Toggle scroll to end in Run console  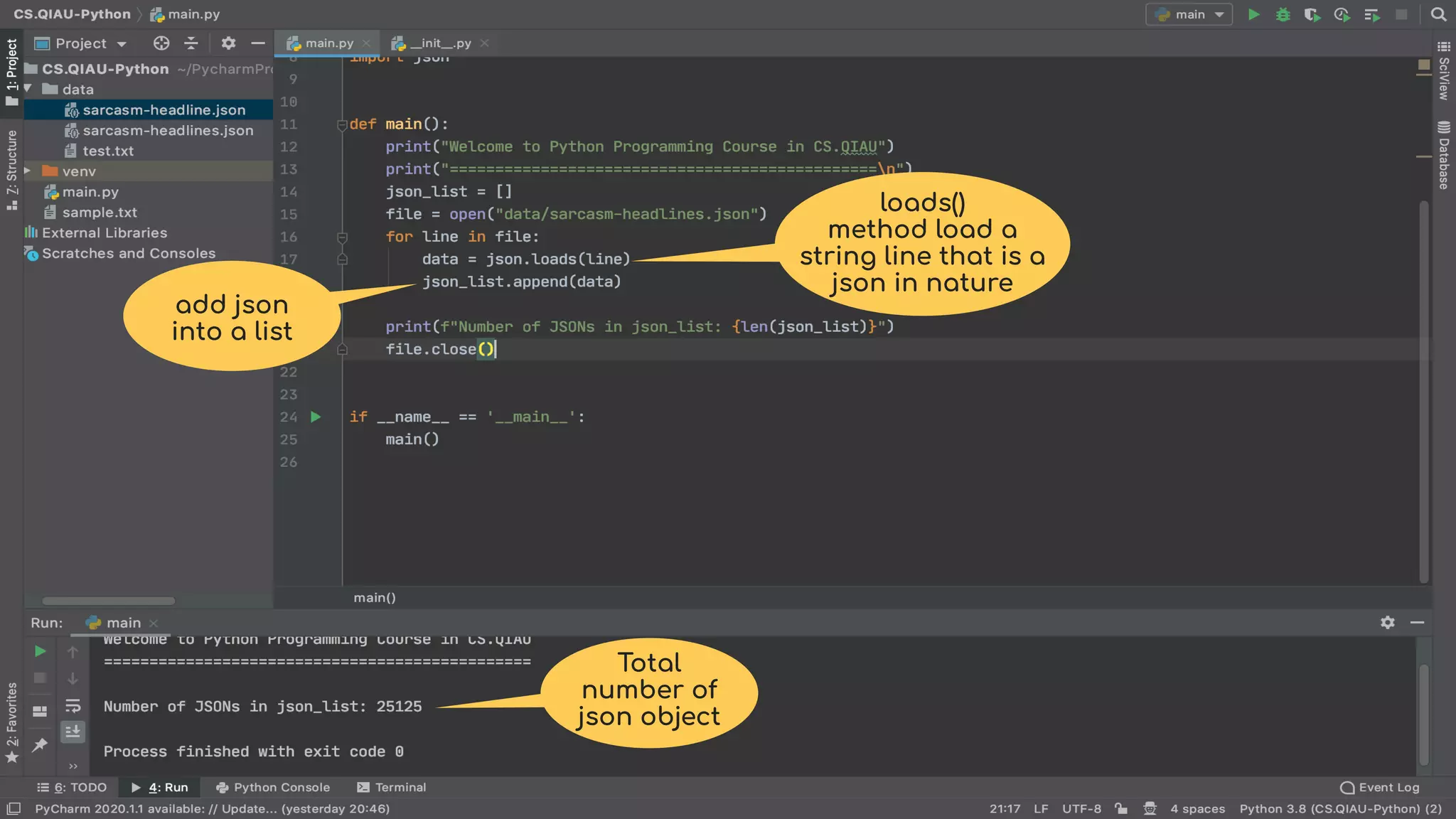73,732
